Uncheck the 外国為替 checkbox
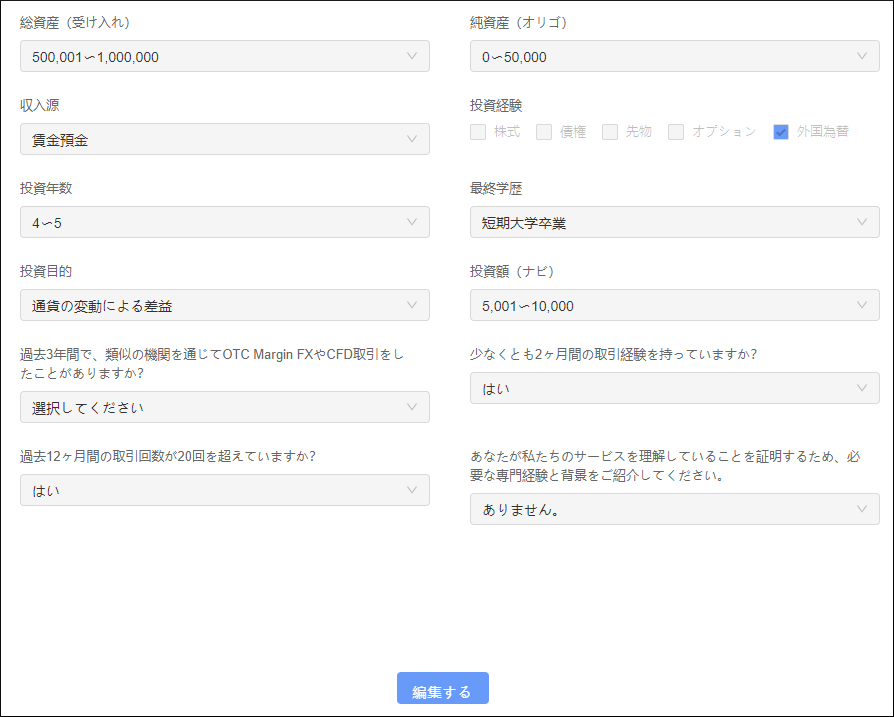Viewport: 894px width, 717px height. [x=781, y=132]
